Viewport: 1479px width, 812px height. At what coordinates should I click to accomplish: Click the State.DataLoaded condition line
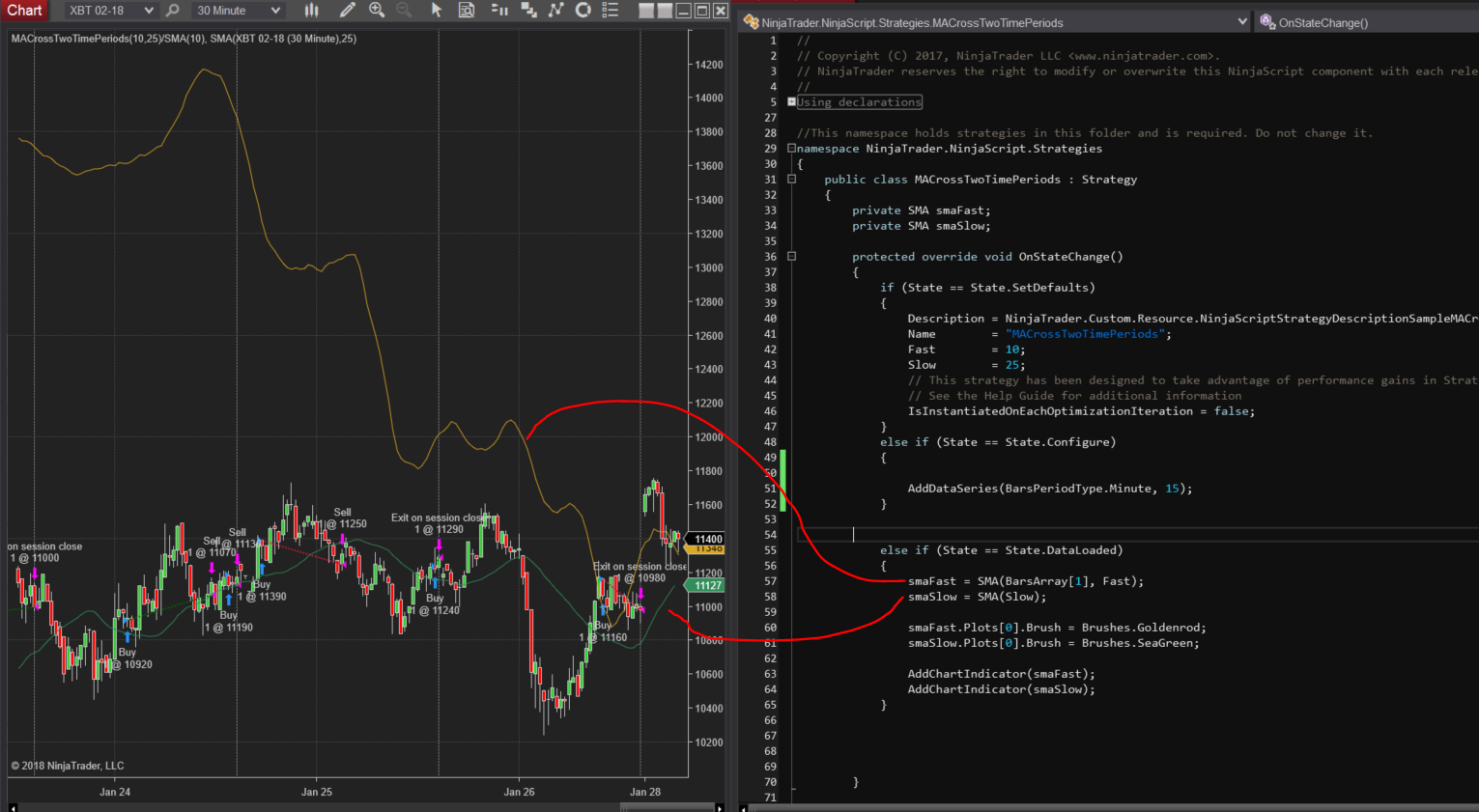pyautogui.click(x=1002, y=550)
